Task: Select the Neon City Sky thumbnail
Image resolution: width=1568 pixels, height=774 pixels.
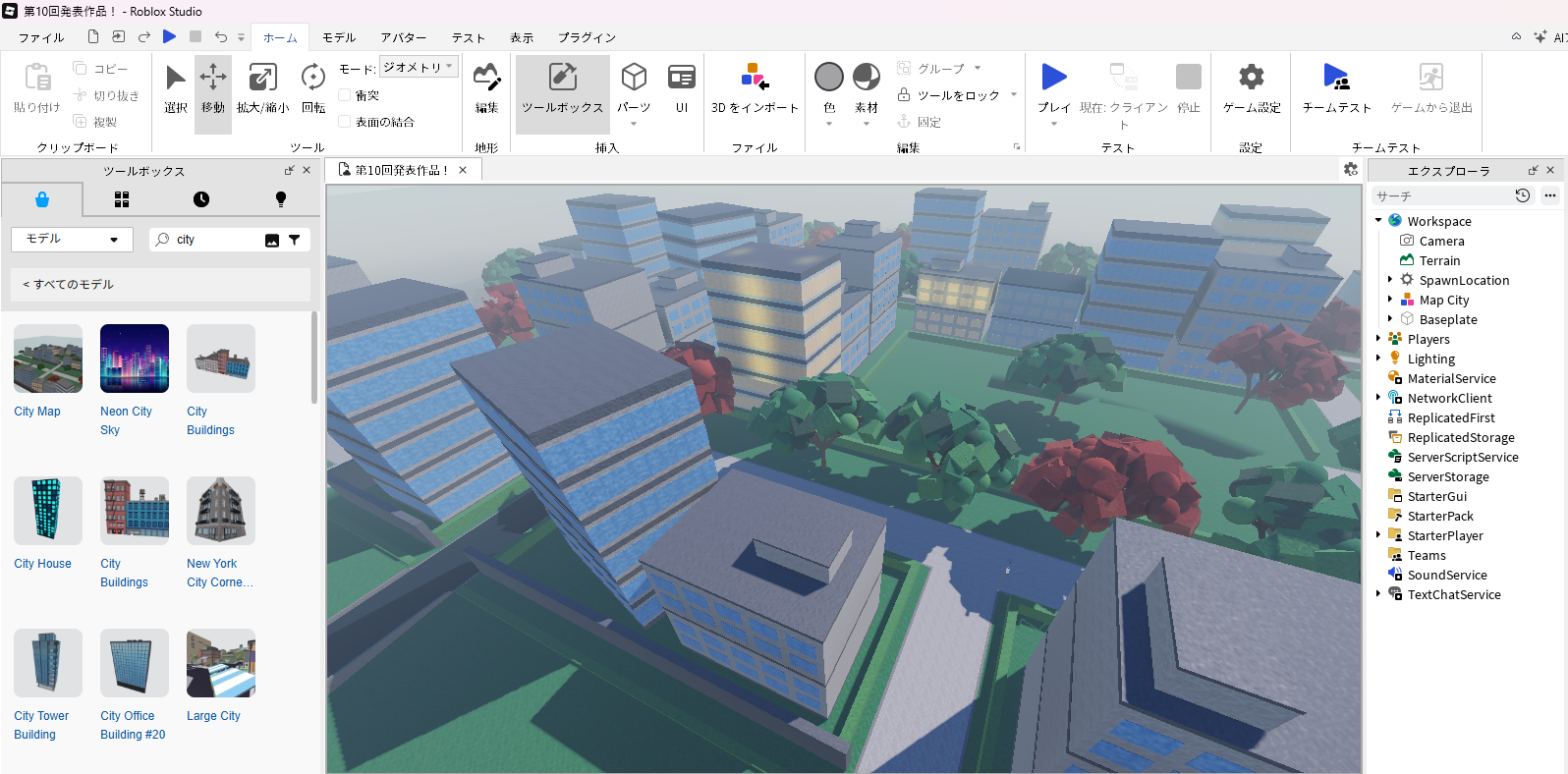Action: pos(135,359)
